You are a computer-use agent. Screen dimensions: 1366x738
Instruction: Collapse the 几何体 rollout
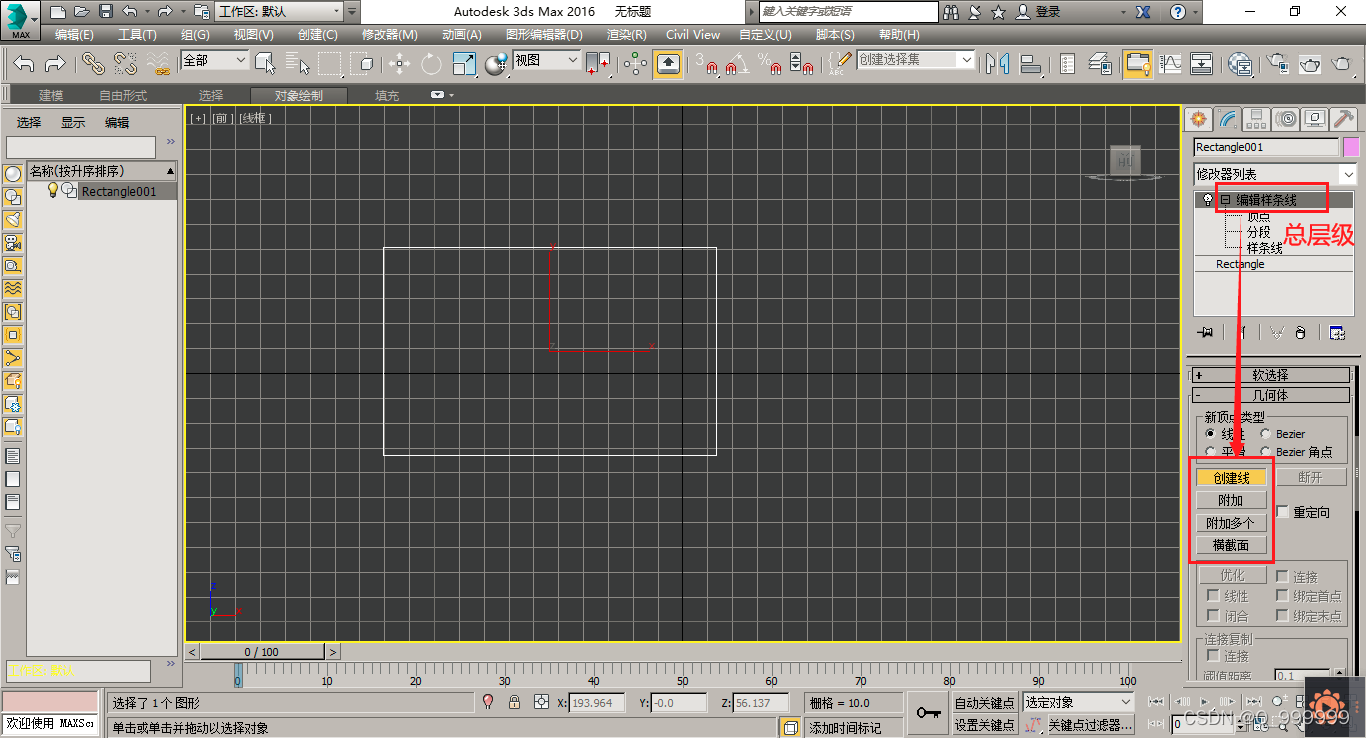click(1270, 395)
